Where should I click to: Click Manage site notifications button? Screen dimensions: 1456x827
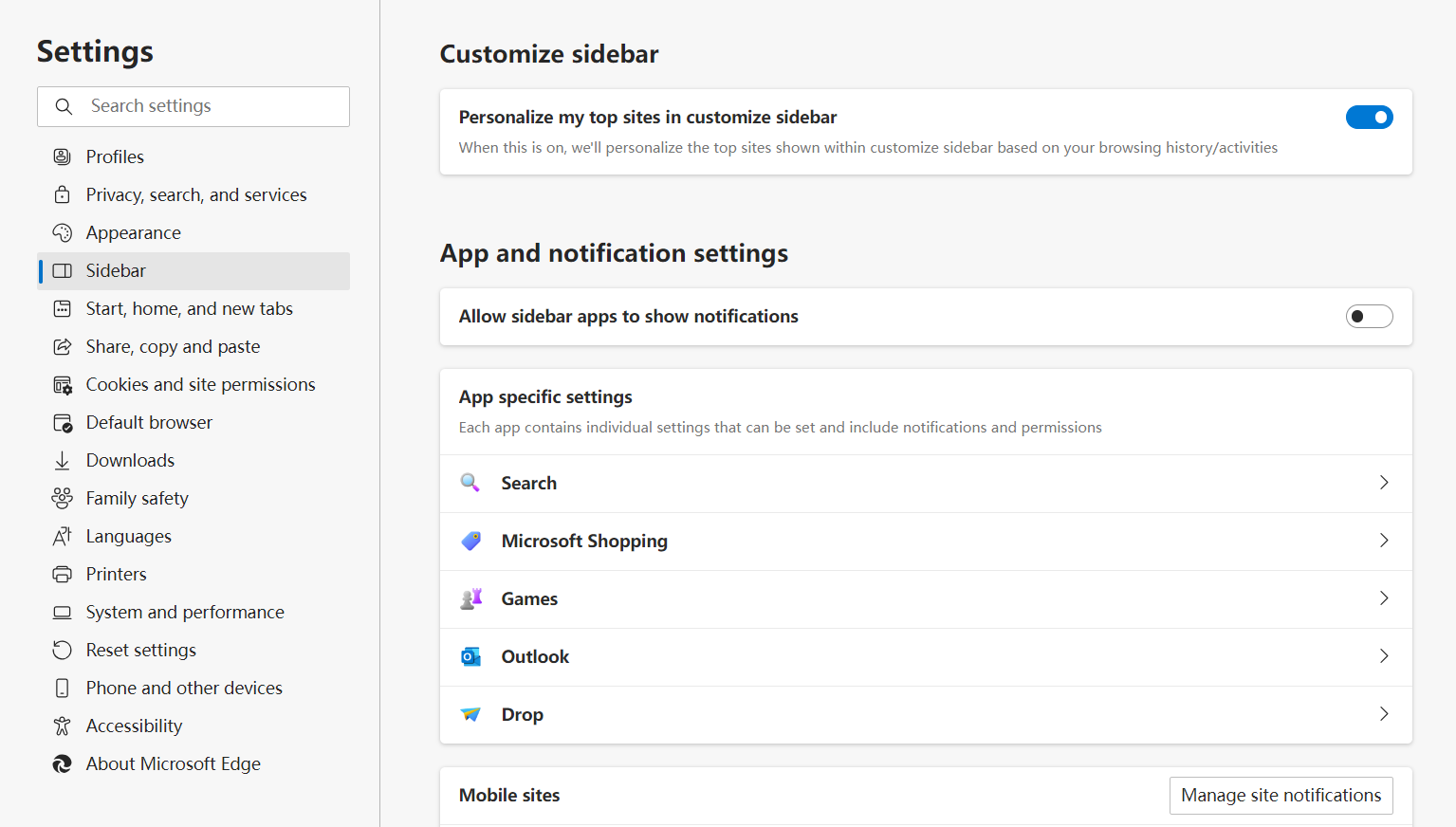click(1281, 795)
